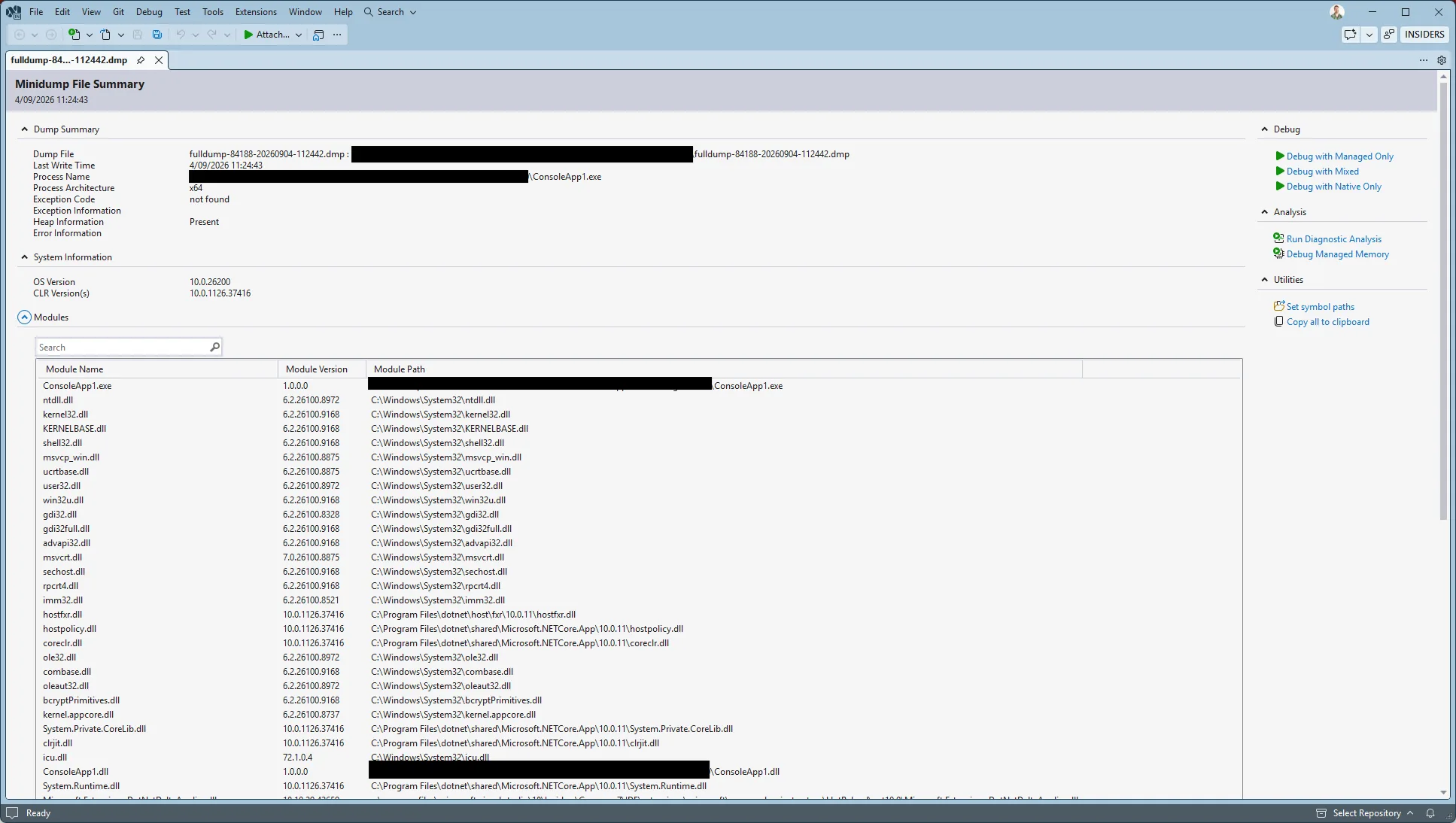Open the document well settings gear
Image resolution: width=1456 pixels, height=823 pixels.
[x=1442, y=60]
